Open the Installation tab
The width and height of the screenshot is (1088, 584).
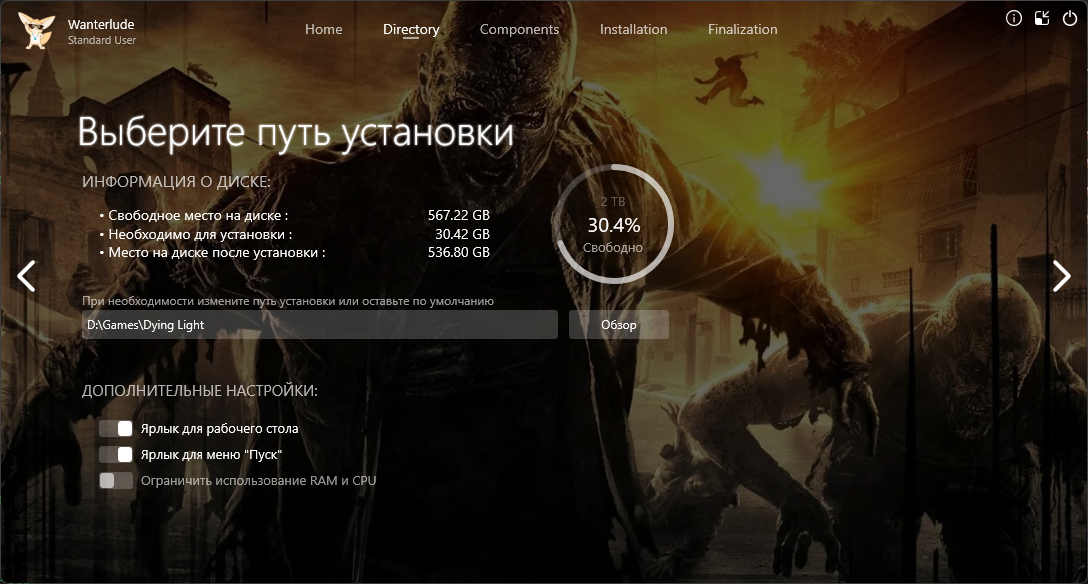point(634,29)
